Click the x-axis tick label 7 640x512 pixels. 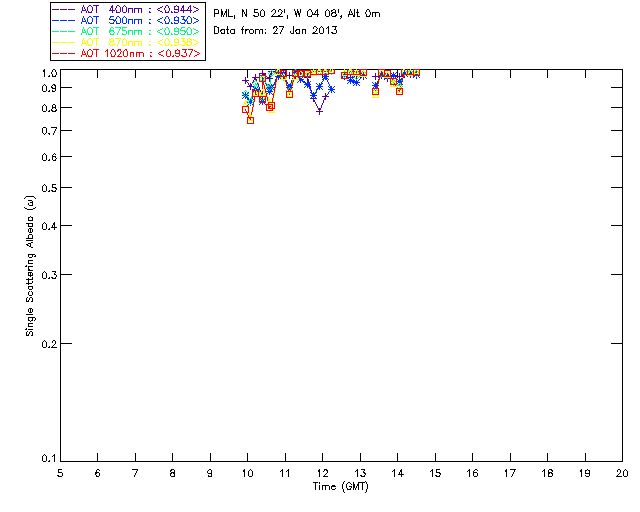pyautogui.click(x=135, y=473)
